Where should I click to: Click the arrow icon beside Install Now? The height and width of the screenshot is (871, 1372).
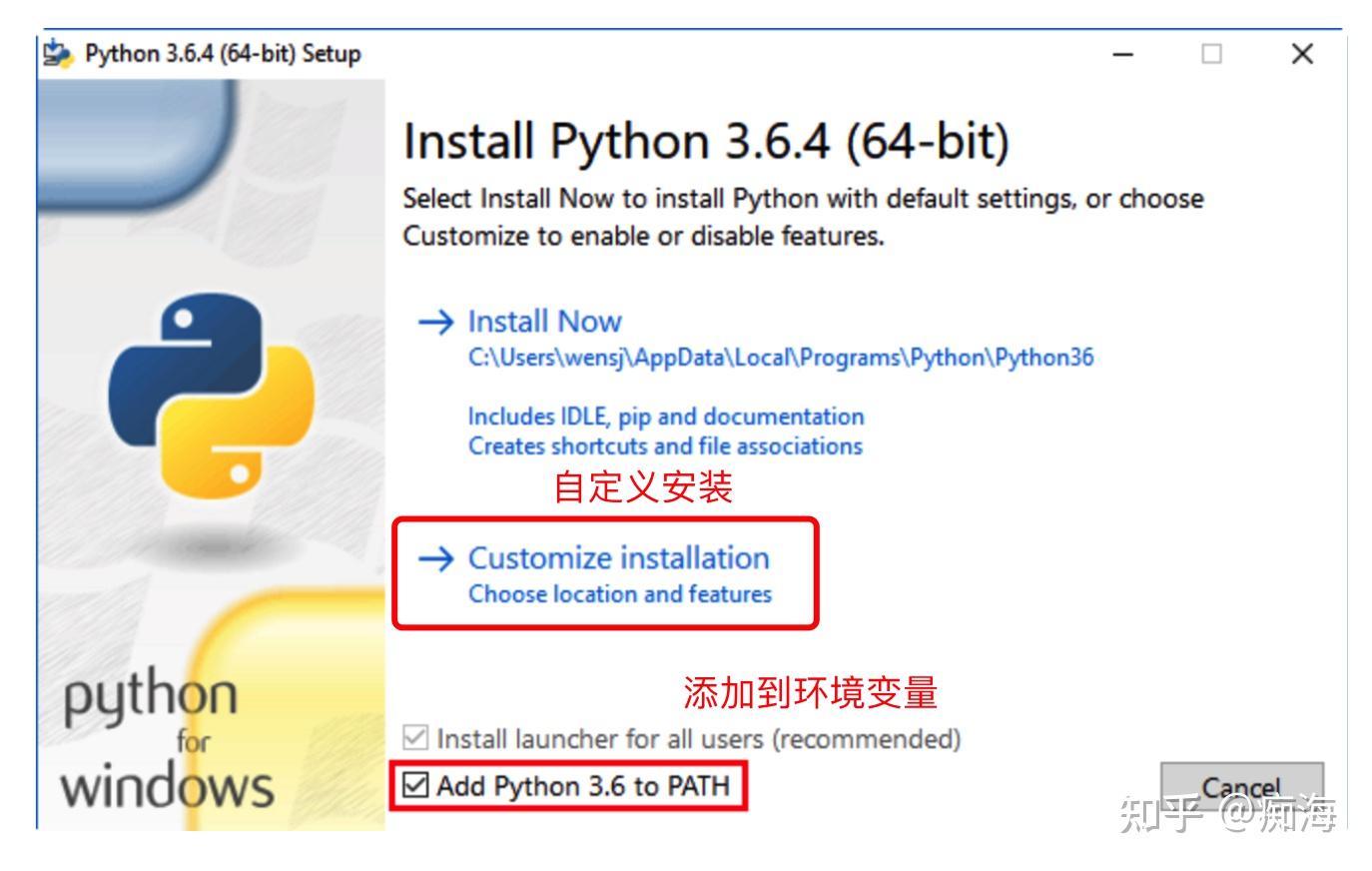(435, 322)
